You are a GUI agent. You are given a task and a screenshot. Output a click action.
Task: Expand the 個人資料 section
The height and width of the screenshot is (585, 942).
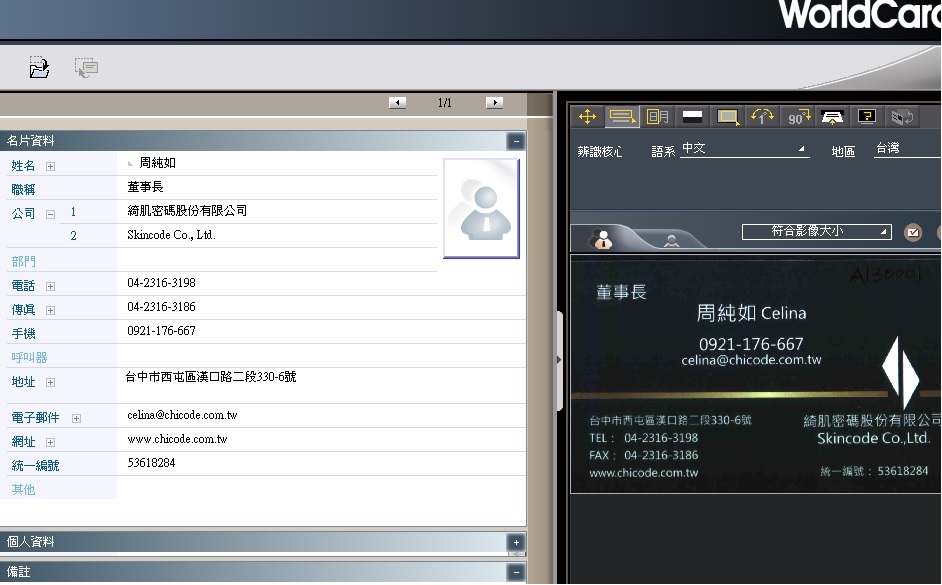coord(516,542)
